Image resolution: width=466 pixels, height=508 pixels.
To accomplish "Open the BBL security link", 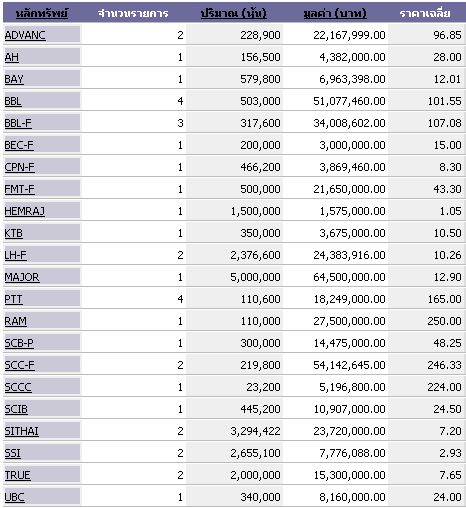I will 13,101.
